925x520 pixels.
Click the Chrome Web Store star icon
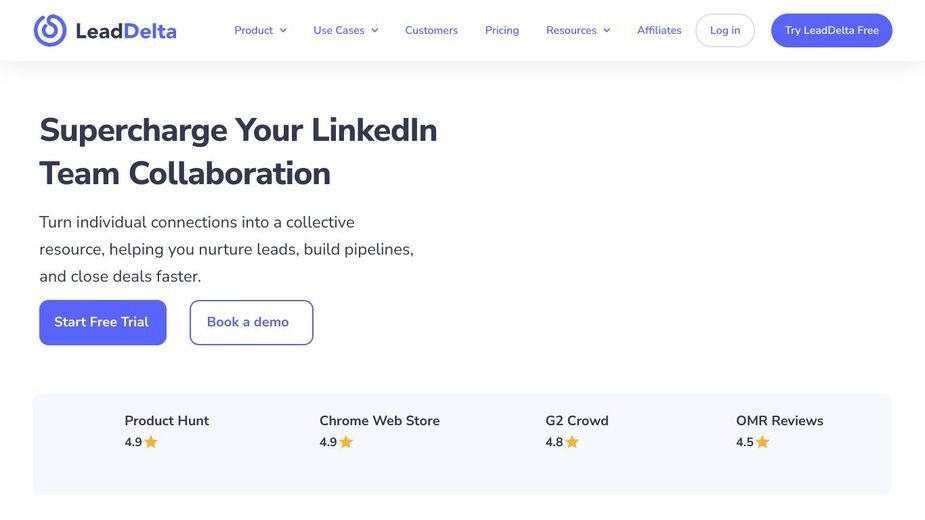(x=346, y=442)
